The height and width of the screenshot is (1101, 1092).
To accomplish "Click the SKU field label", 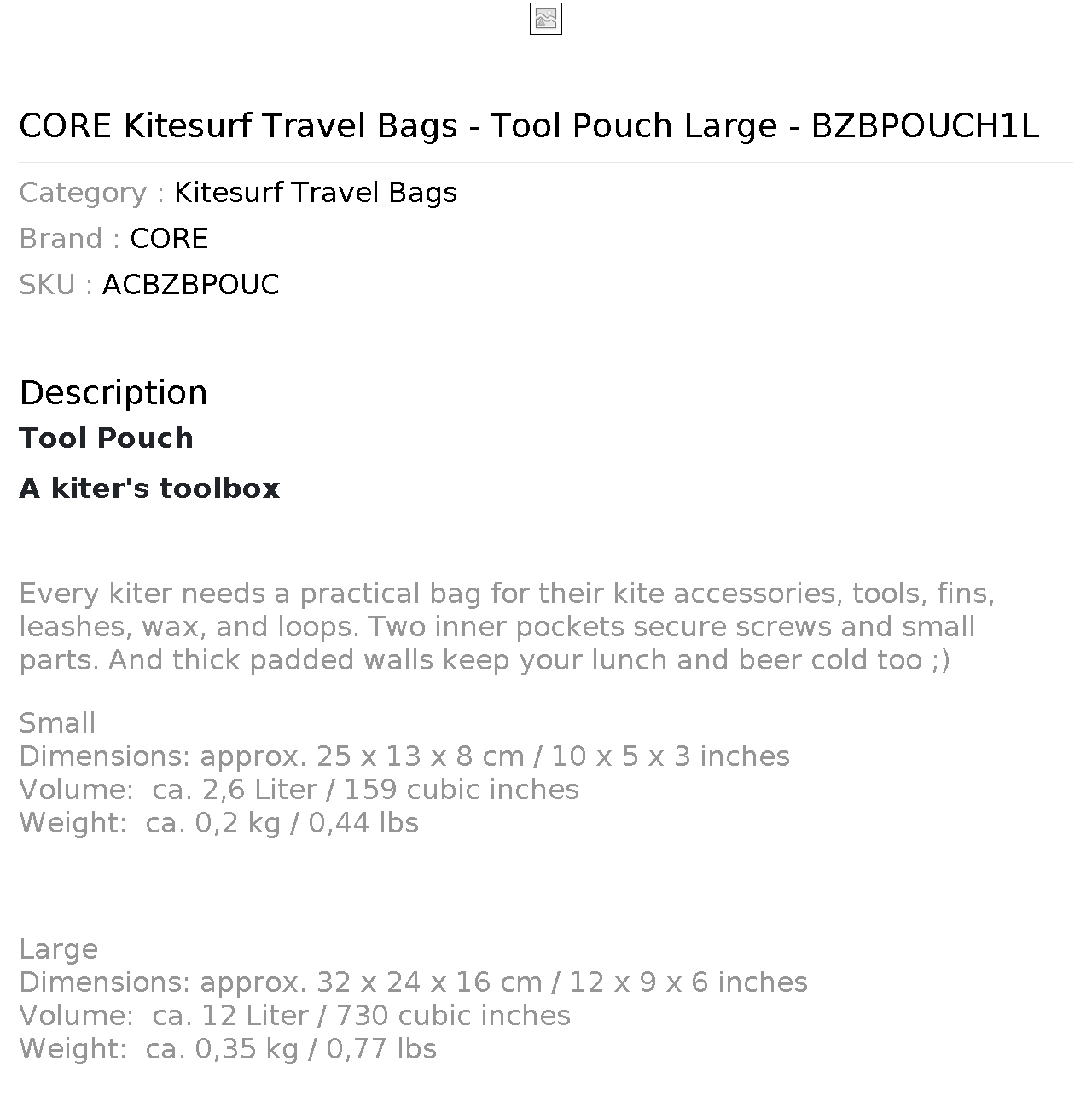I will [x=56, y=285].
